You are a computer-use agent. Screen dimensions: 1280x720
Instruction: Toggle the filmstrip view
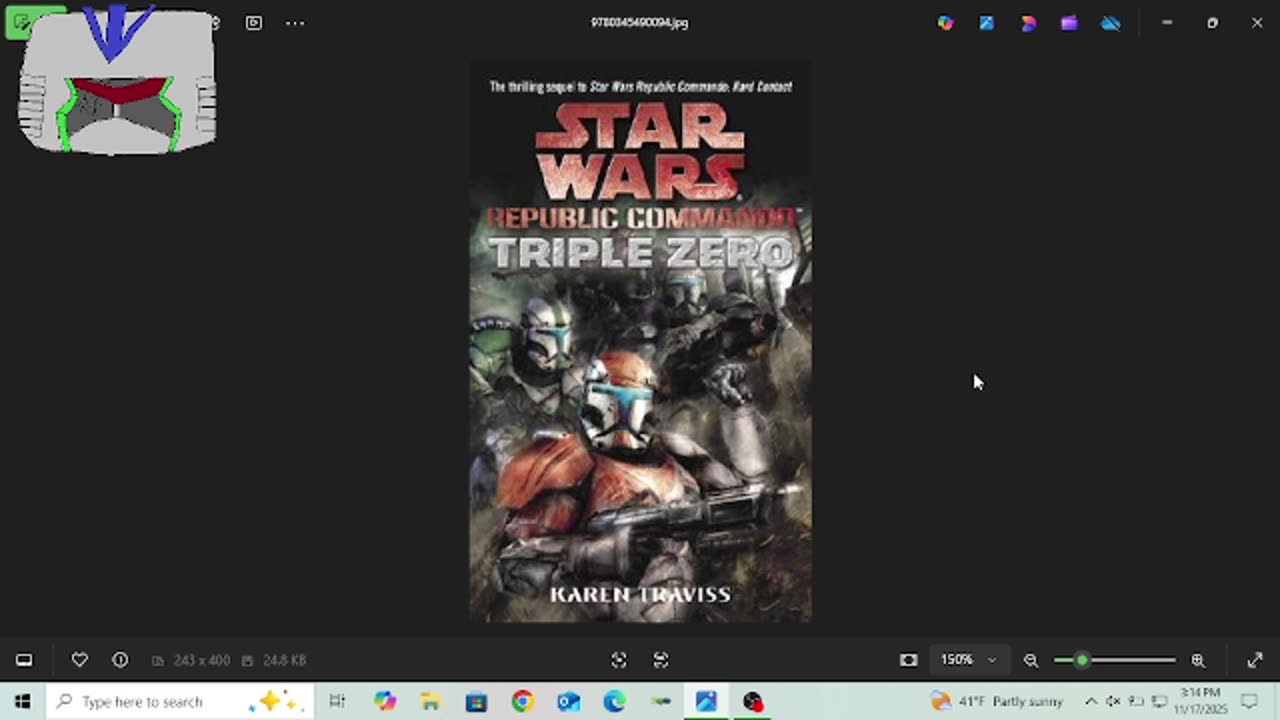point(24,660)
